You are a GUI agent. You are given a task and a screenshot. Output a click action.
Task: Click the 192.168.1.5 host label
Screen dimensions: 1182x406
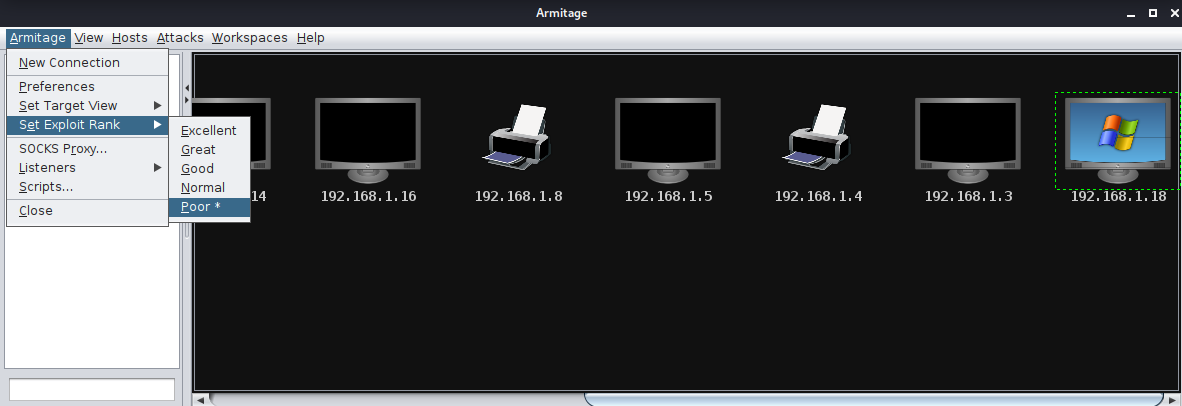pos(668,196)
